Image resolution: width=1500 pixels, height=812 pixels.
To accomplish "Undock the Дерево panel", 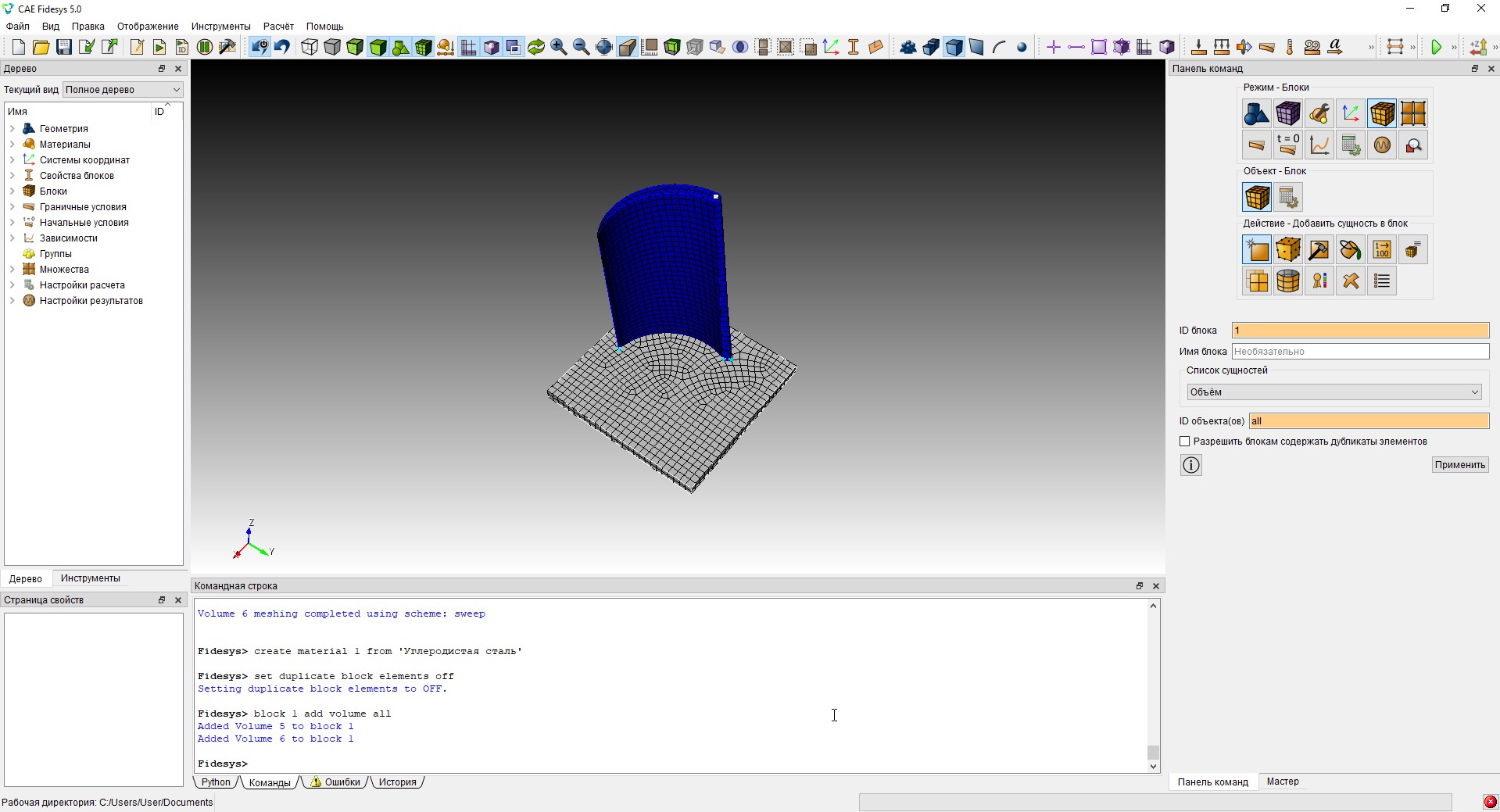I will click(162, 69).
